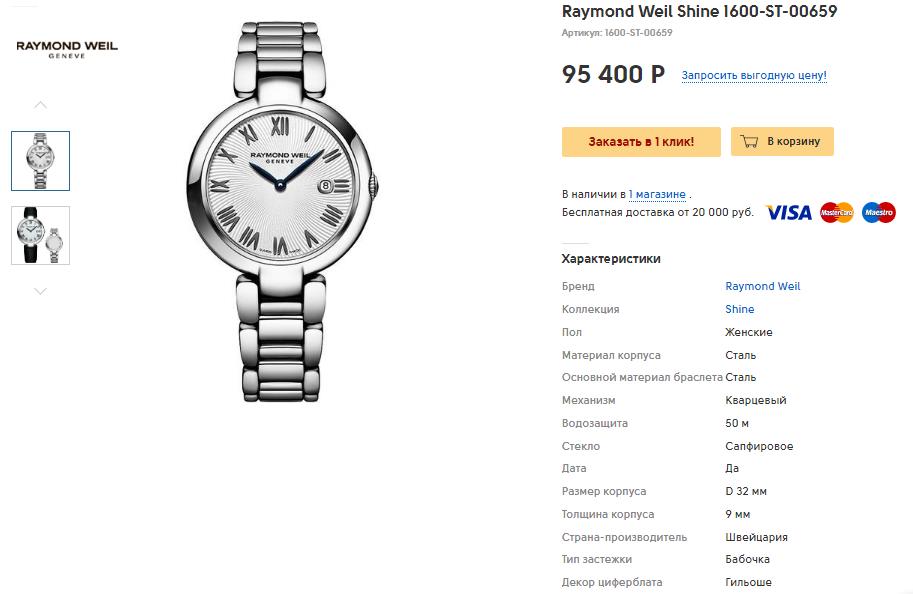Add watch via "В корзину" button
The height and width of the screenshot is (594, 913).
tap(782, 142)
